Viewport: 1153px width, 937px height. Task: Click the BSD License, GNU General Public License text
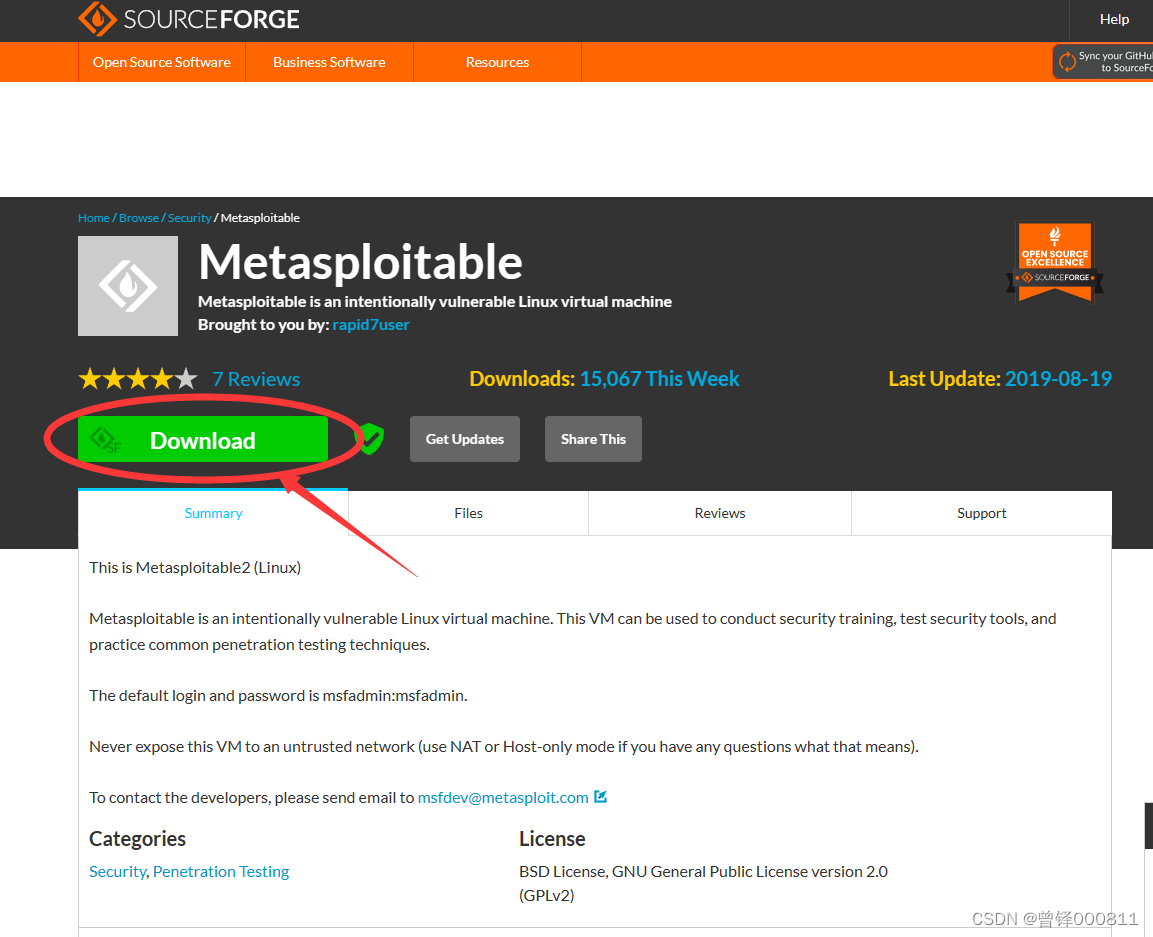click(703, 883)
